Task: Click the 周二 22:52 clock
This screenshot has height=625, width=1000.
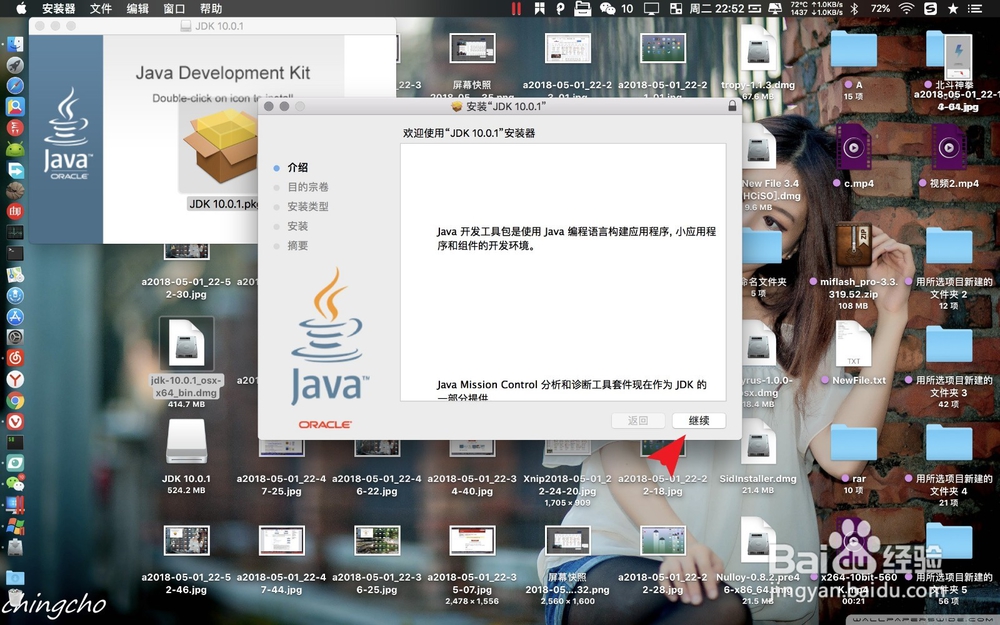Action: 717,8
